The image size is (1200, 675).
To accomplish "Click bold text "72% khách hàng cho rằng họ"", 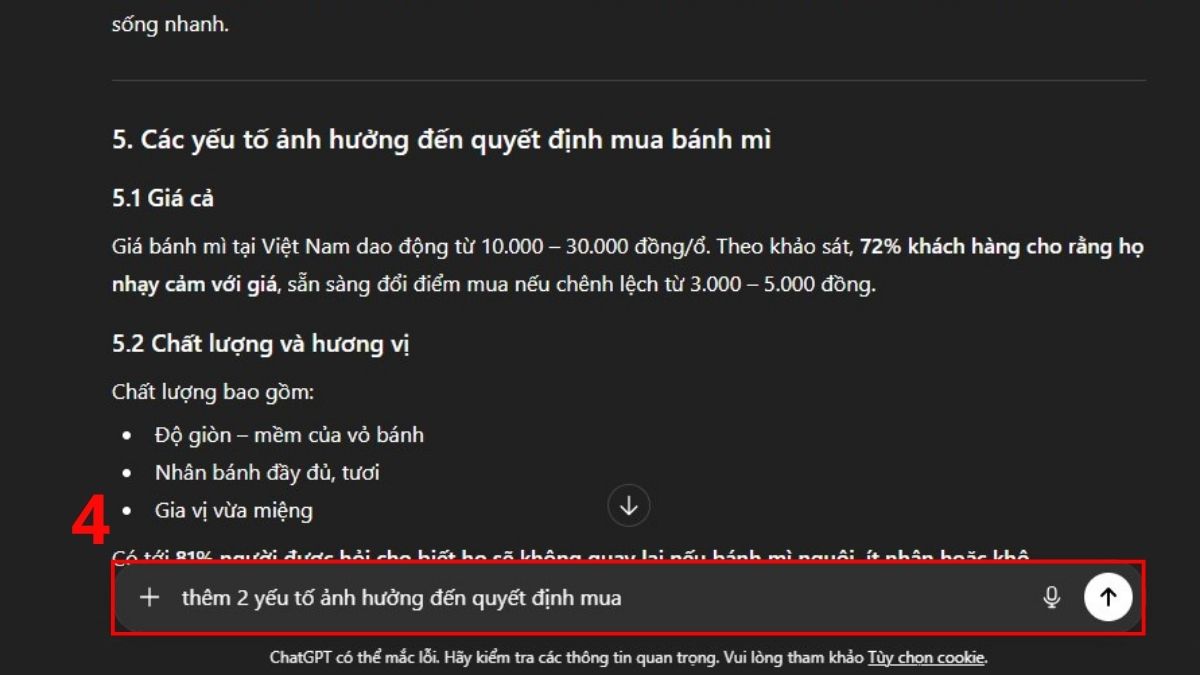I will tap(1001, 247).
